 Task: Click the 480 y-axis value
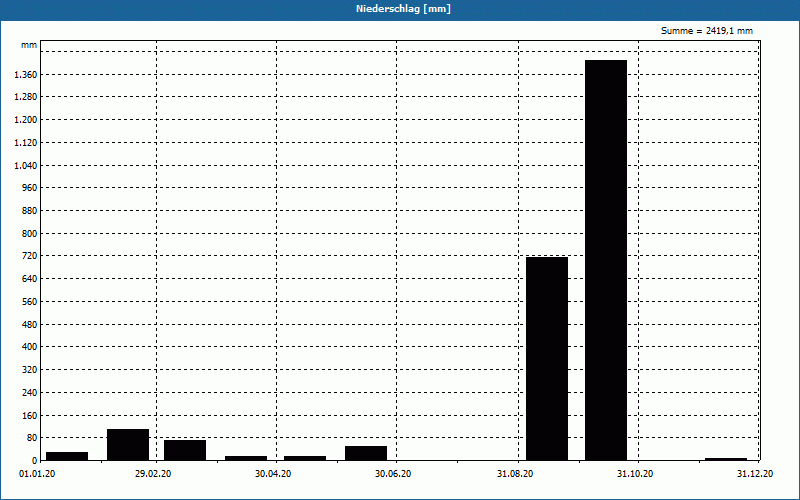pyautogui.click(x=31, y=324)
